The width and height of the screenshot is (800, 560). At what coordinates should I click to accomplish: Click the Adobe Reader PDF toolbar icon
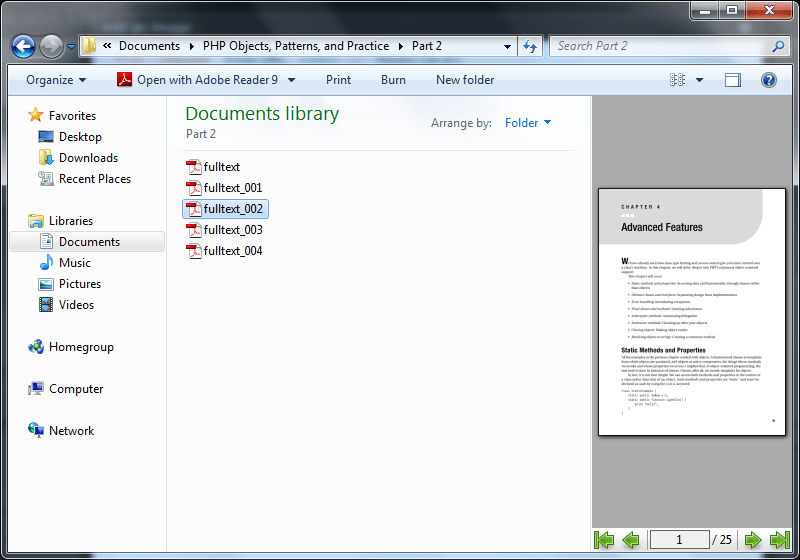tap(124, 80)
